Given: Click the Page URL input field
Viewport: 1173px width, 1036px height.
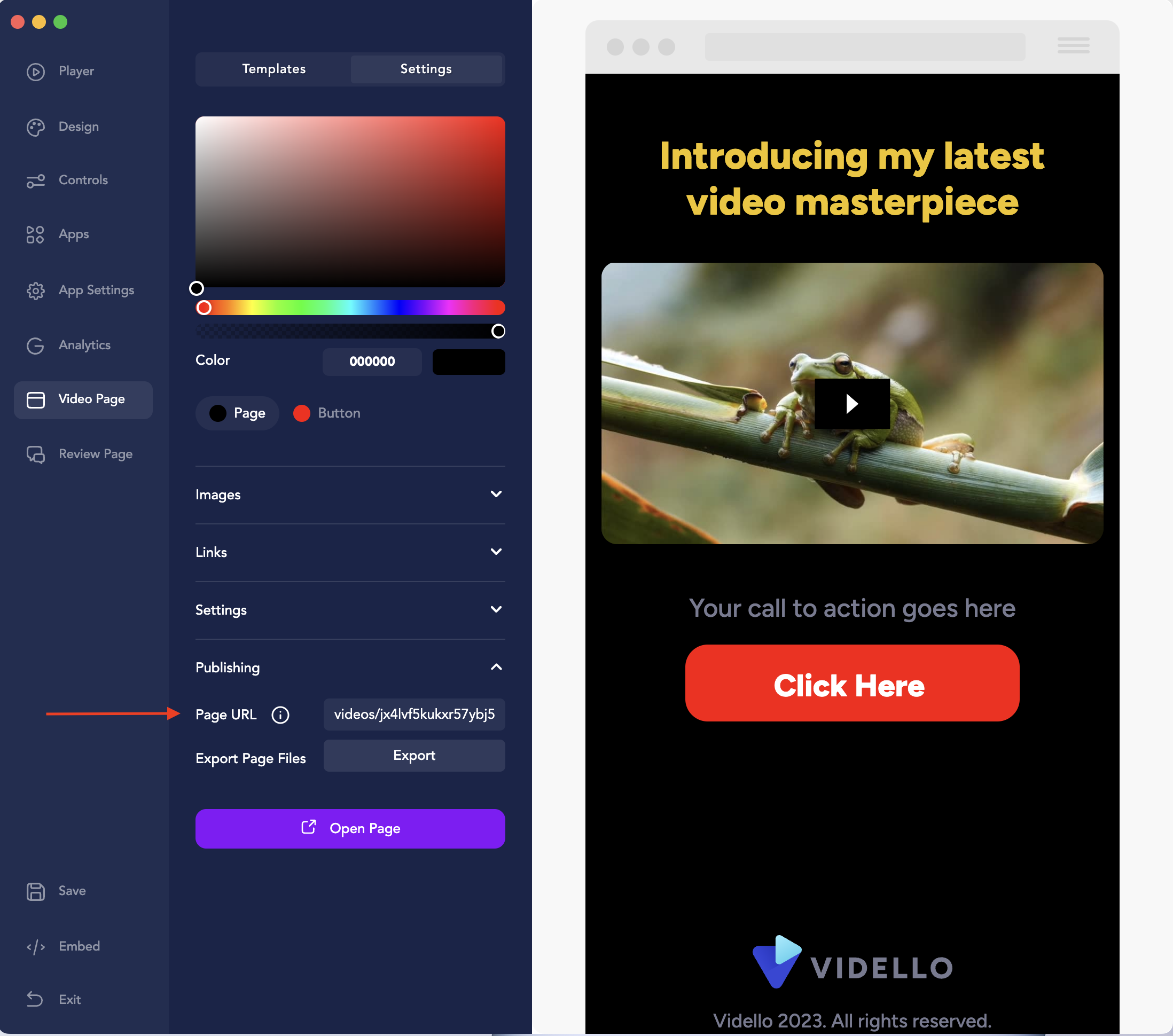Looking at the screenshot, I should pos(415,714).
